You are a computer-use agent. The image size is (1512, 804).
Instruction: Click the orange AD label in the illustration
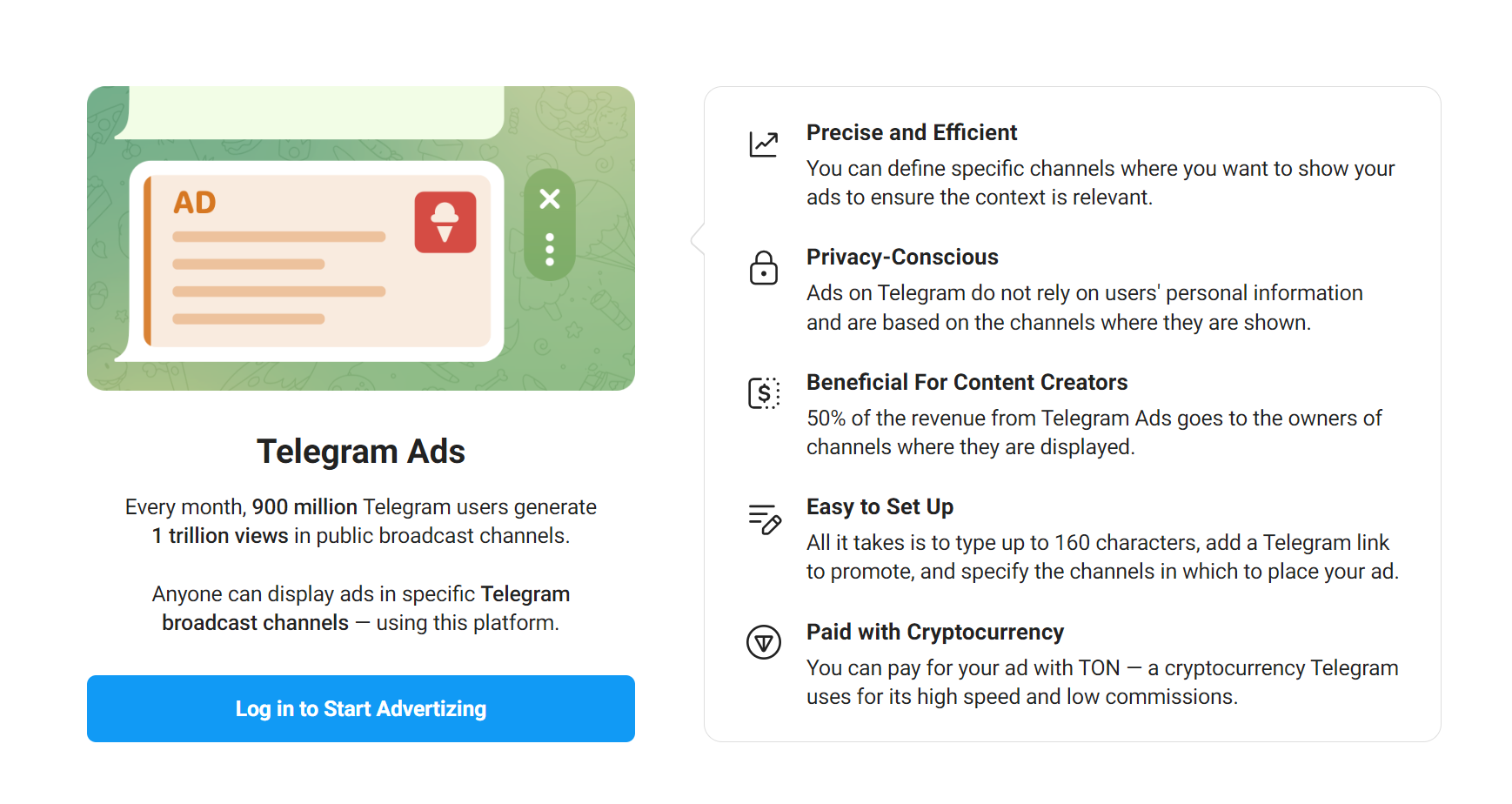click(195, 201)
